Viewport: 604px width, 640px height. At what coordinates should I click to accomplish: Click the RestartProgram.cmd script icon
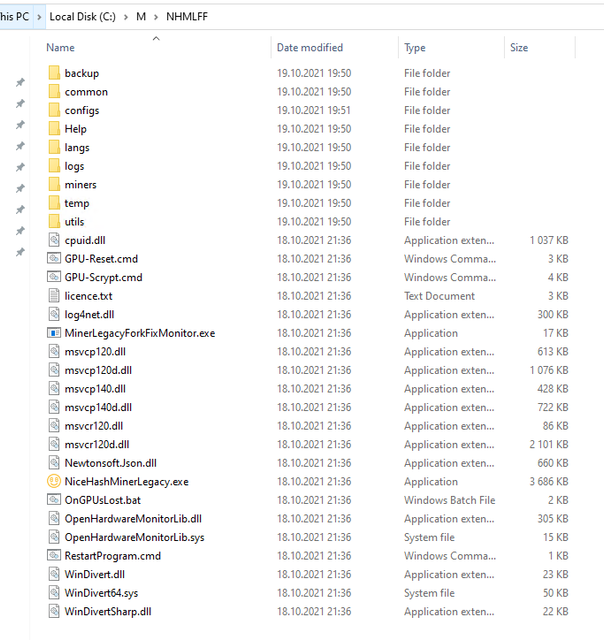pyautogui.click(x=54, y=556)
